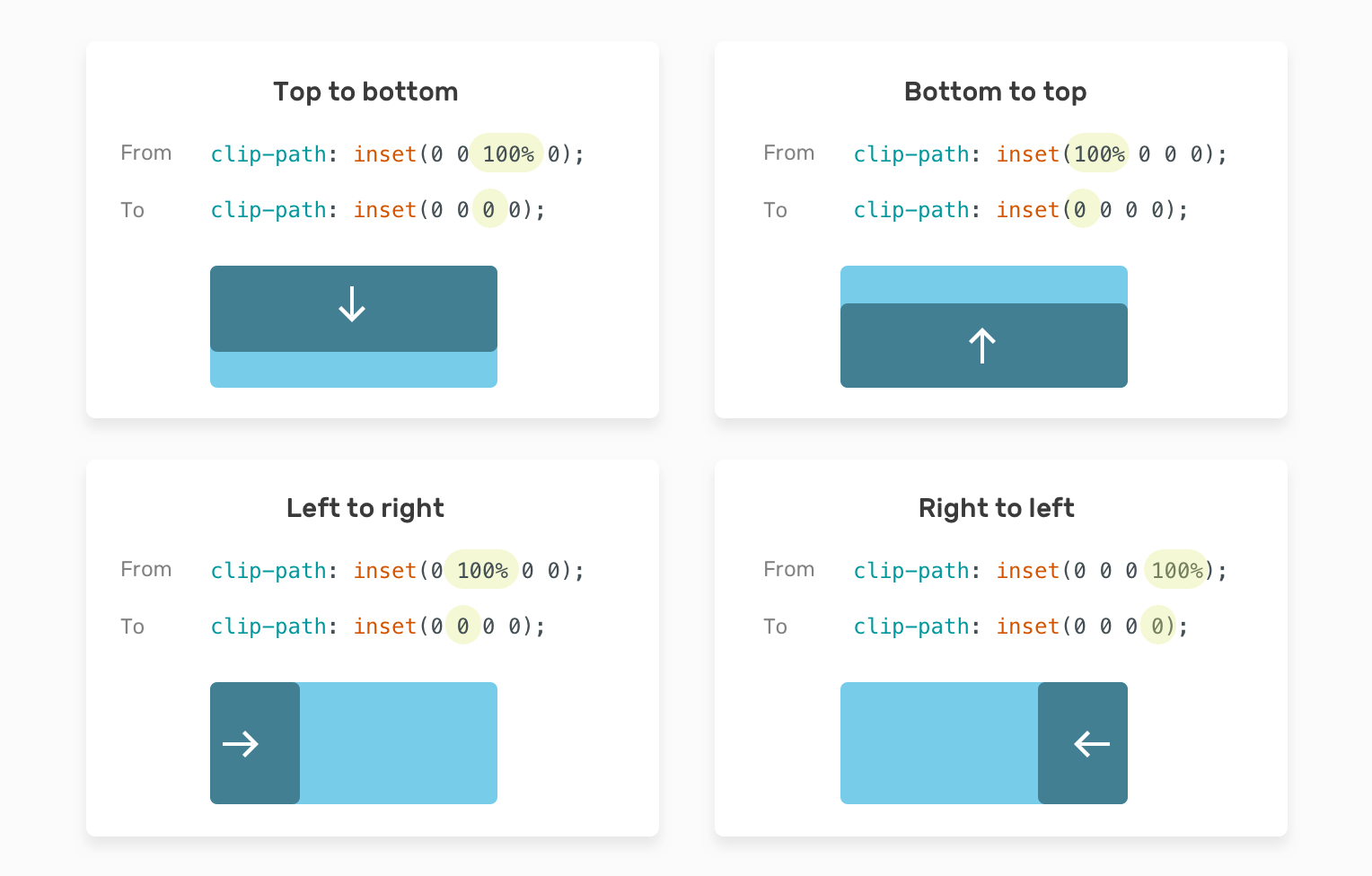This screenshot has width=1372, height=876.
Task: Click highlighted 100% in Right to left From code
Action: click(1176, 571)
